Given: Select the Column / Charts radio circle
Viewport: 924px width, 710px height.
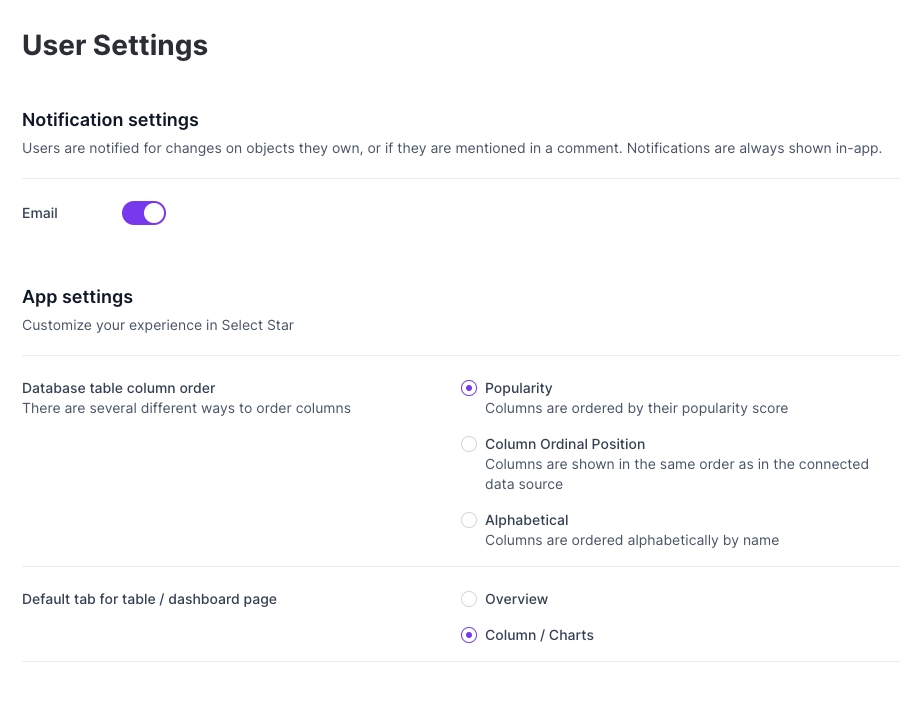Looking at the screenshot, I should click(x=468, y=635).
